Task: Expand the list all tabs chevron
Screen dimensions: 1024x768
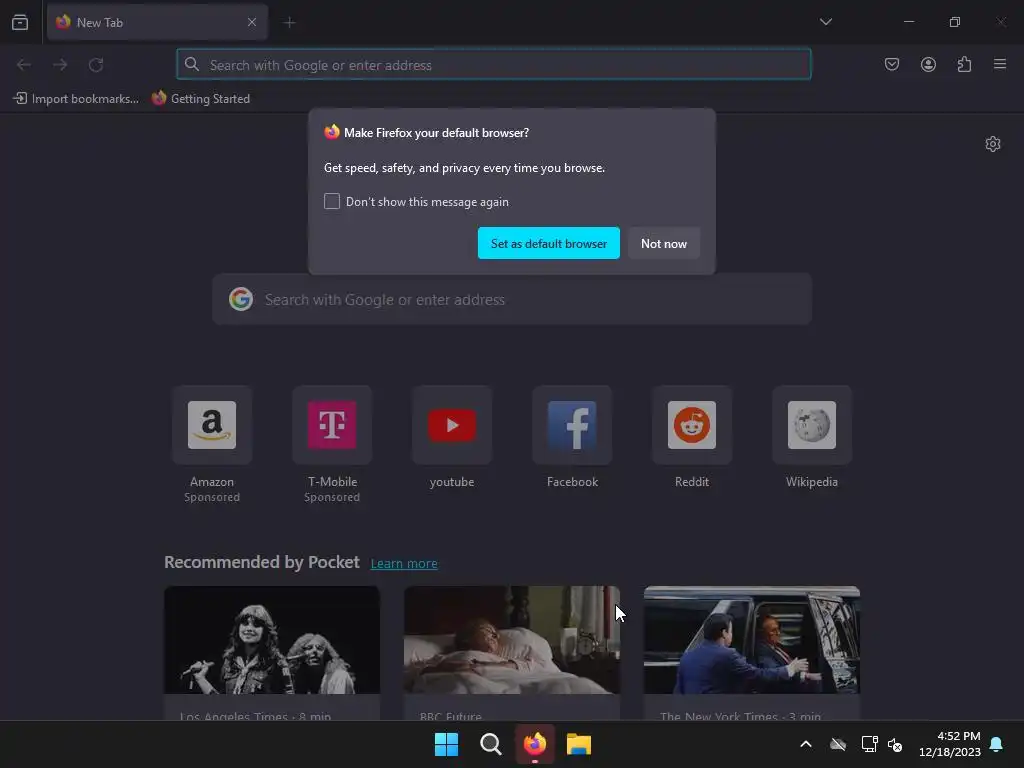Action: [825, 22]
